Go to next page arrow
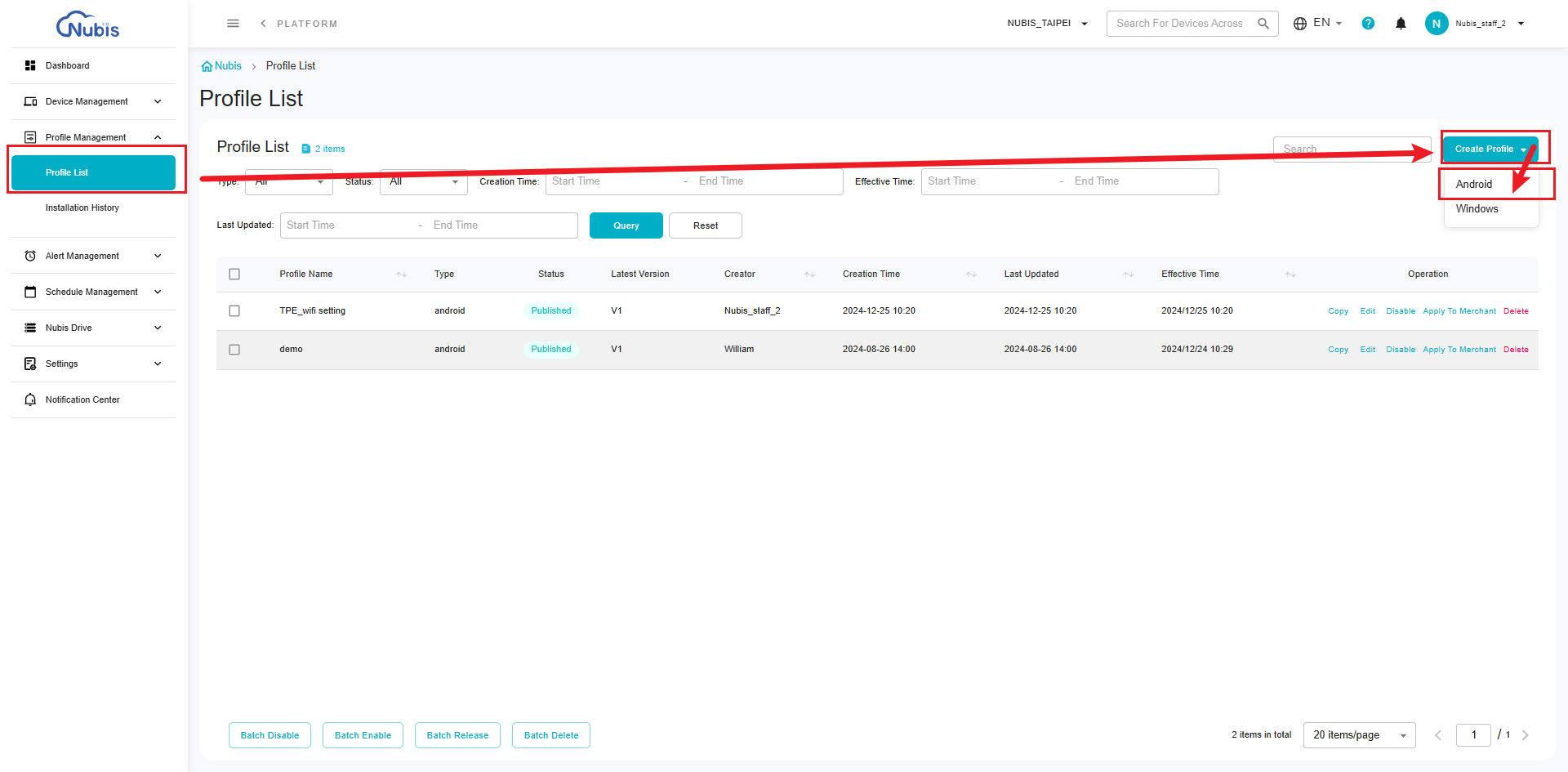This screenshot has height=772, width=1568. 1525,735
